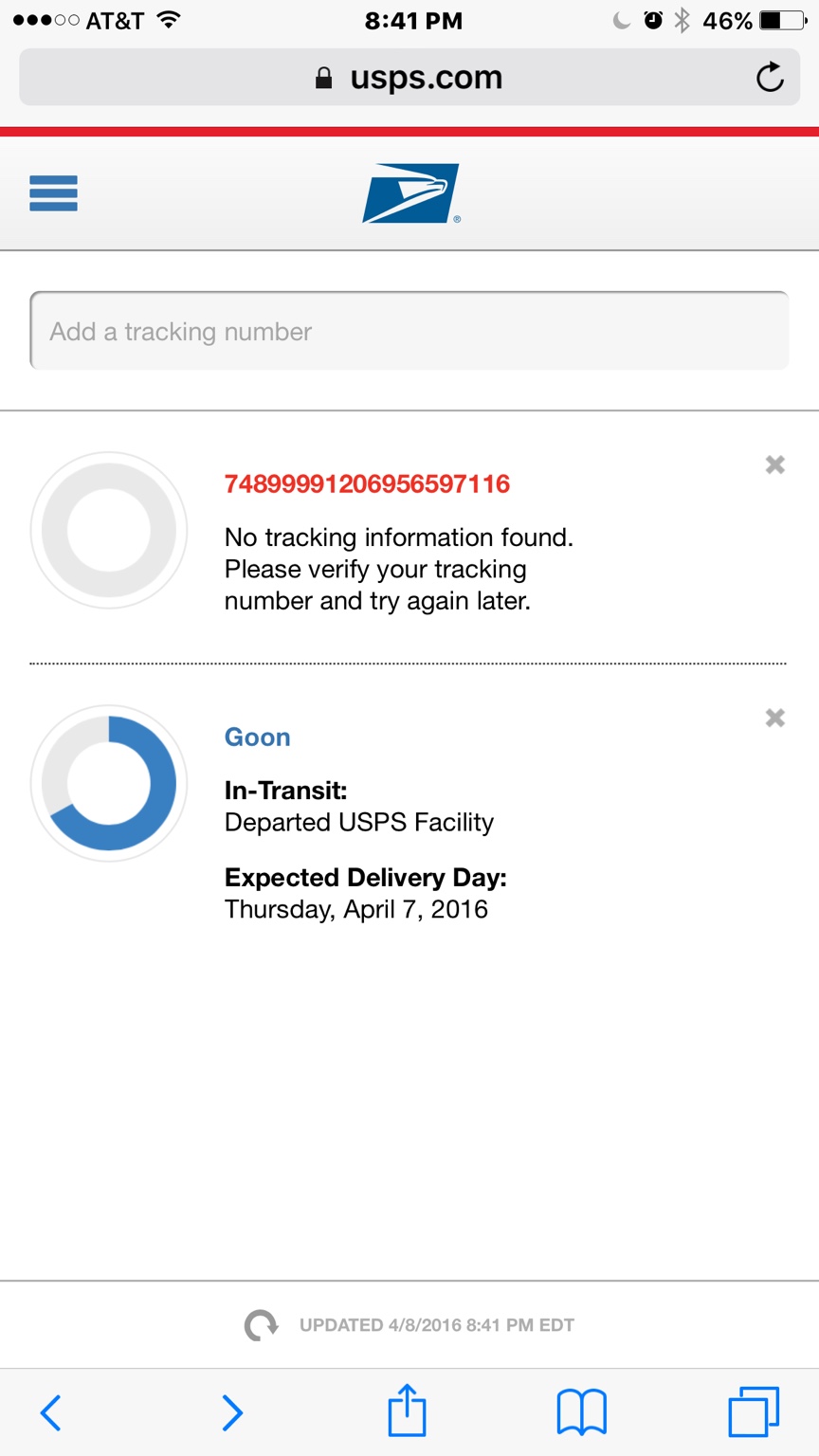This screenshot has width=819, height=1456.
Task: Open the hamburger menu
Action: 53,193
